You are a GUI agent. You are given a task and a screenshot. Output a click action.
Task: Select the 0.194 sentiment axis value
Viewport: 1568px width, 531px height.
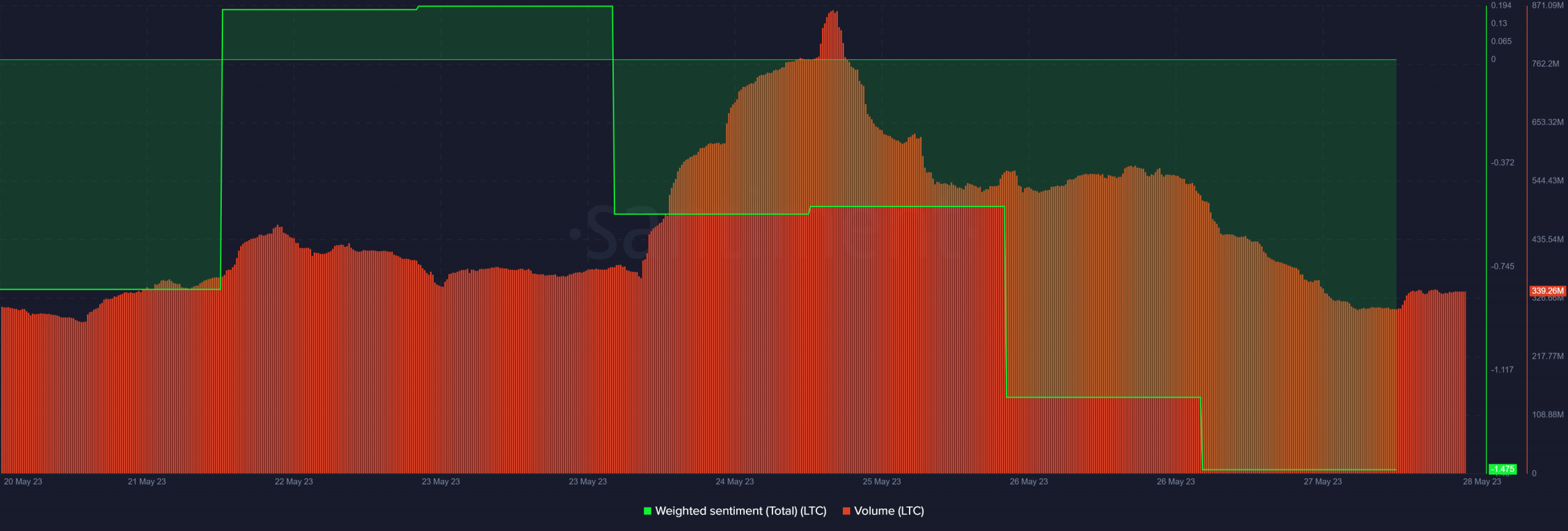[1501, 6]
